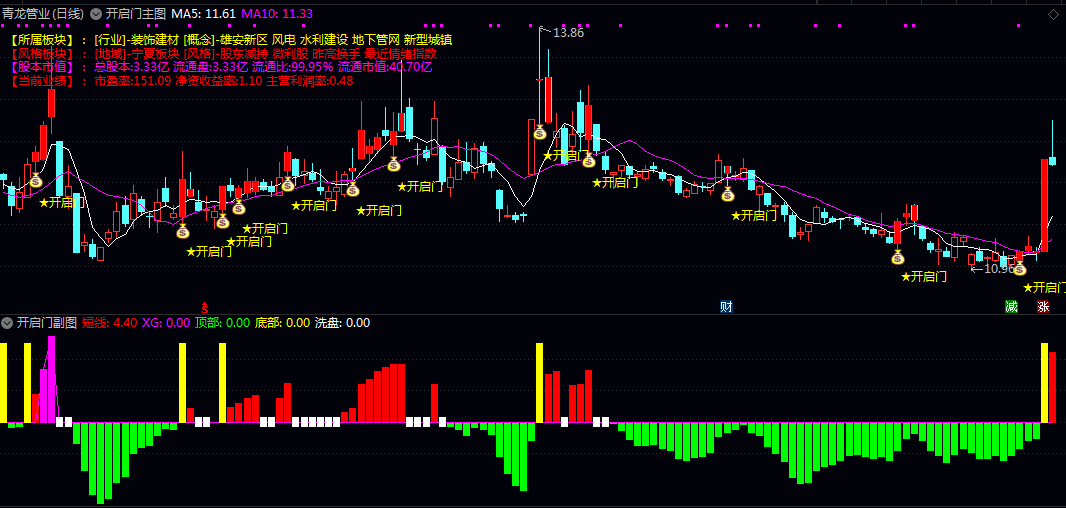Click the 雄安新区 concept tag
The width and height of the screenshot is (1066, 508).
click(243, 40)
